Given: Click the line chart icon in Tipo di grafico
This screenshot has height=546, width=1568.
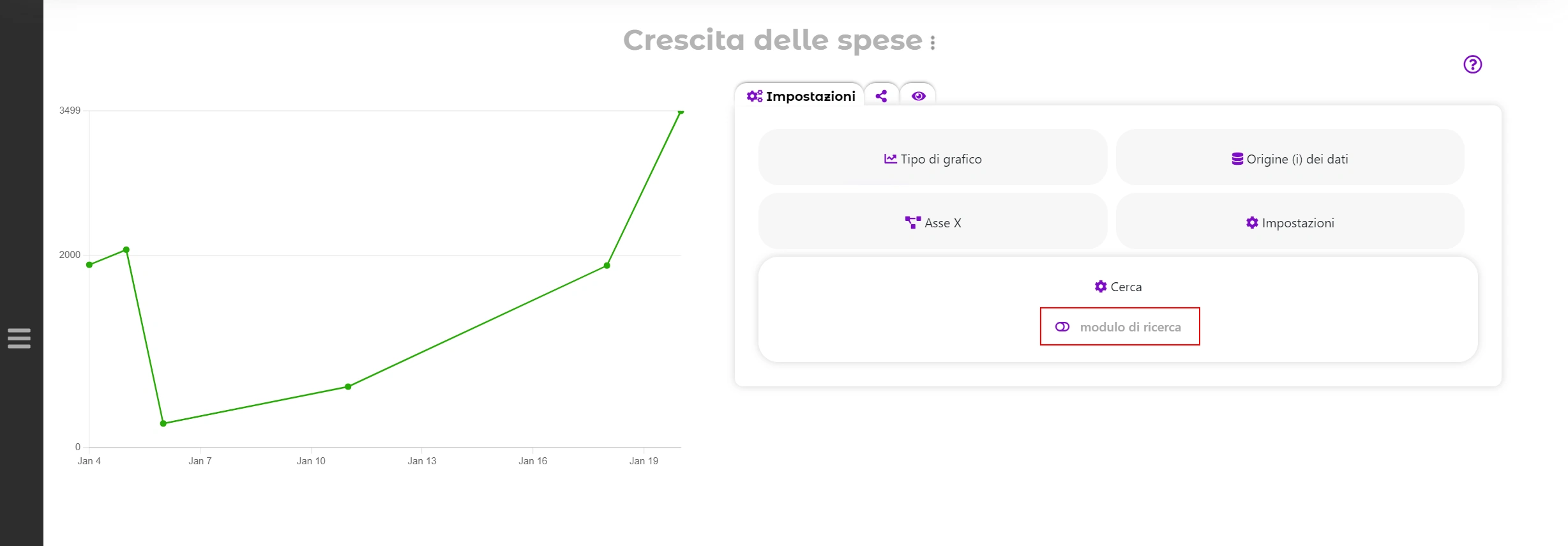Looking at the screenshot, I should (x=890, y=158).
